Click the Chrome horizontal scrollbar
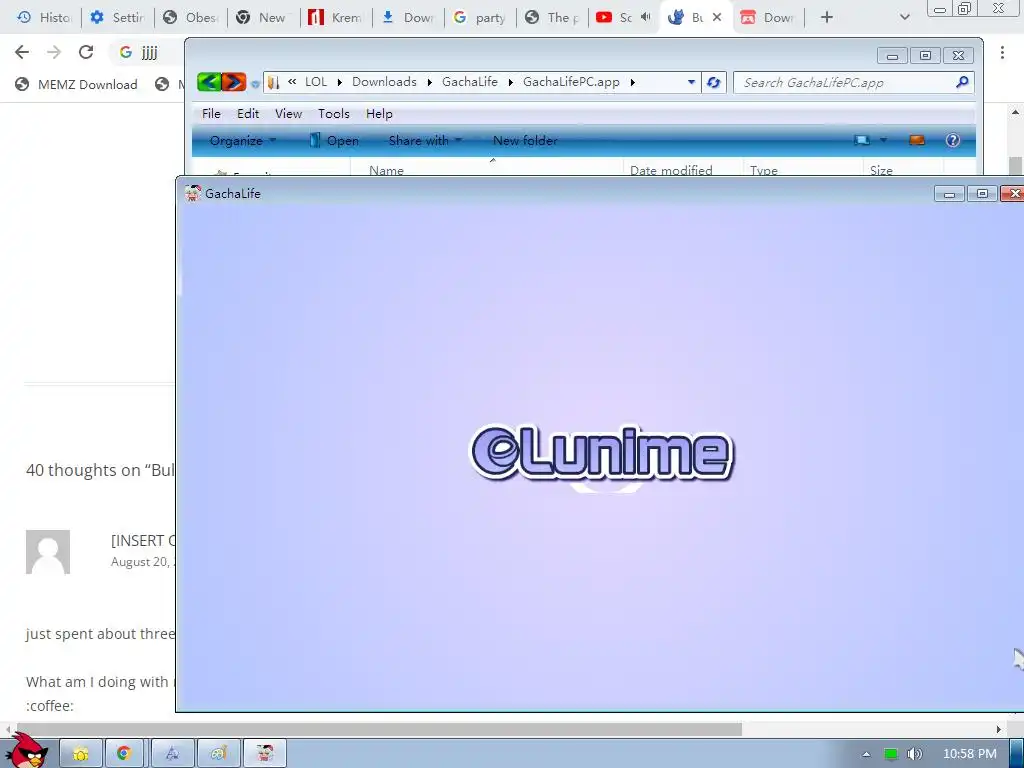This screenshot has width=1024, height=768. pos(379,728)
